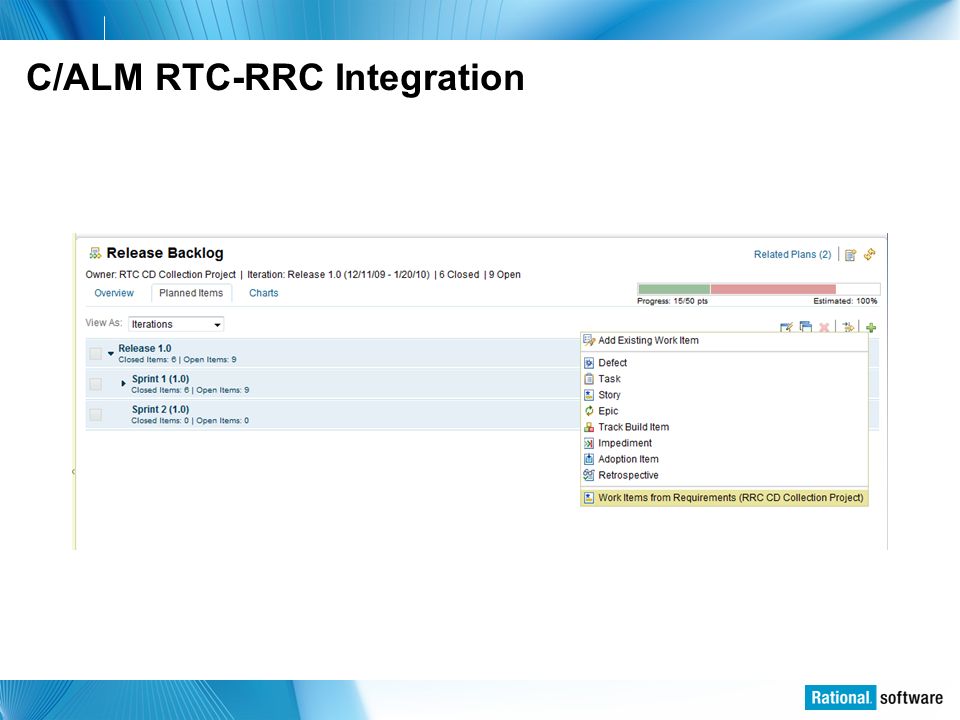Click the Release Backlog plan icon
The height and width of the screenshot is (720, 960).
tap(95, 253)
